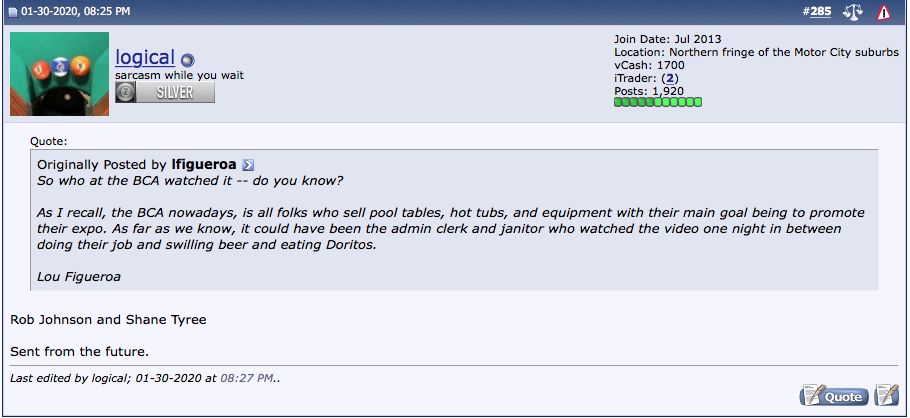Viewport: 910px width, 418px height.
Task: Click the Silver member badge
Action: coord(165,92)
